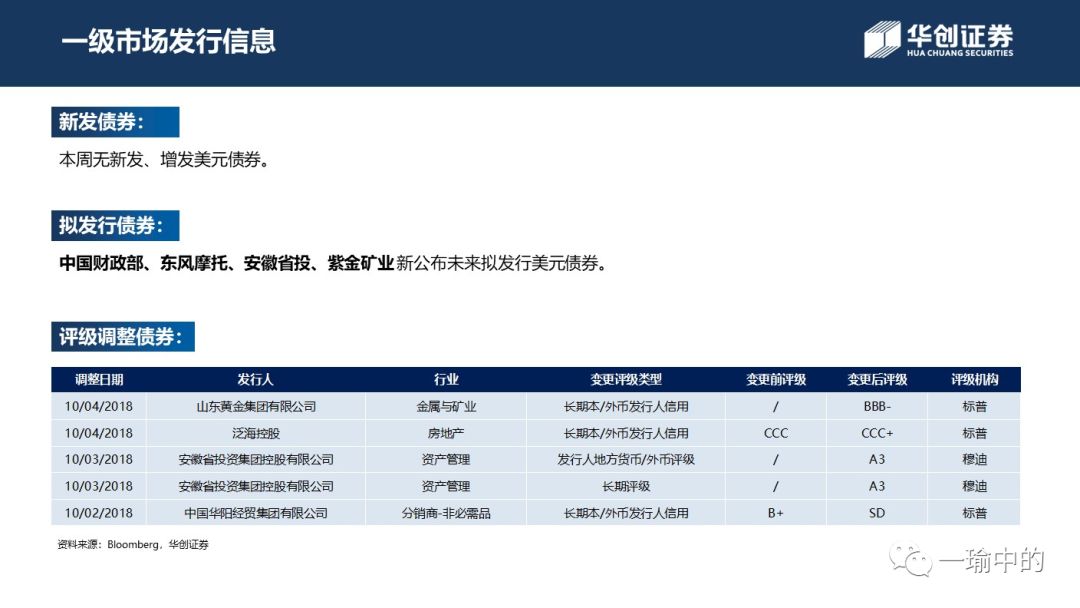Click the bold issuer list starting 中国财政部
The width and height of the screenshot is (1080, 608).
click(226, 263)
